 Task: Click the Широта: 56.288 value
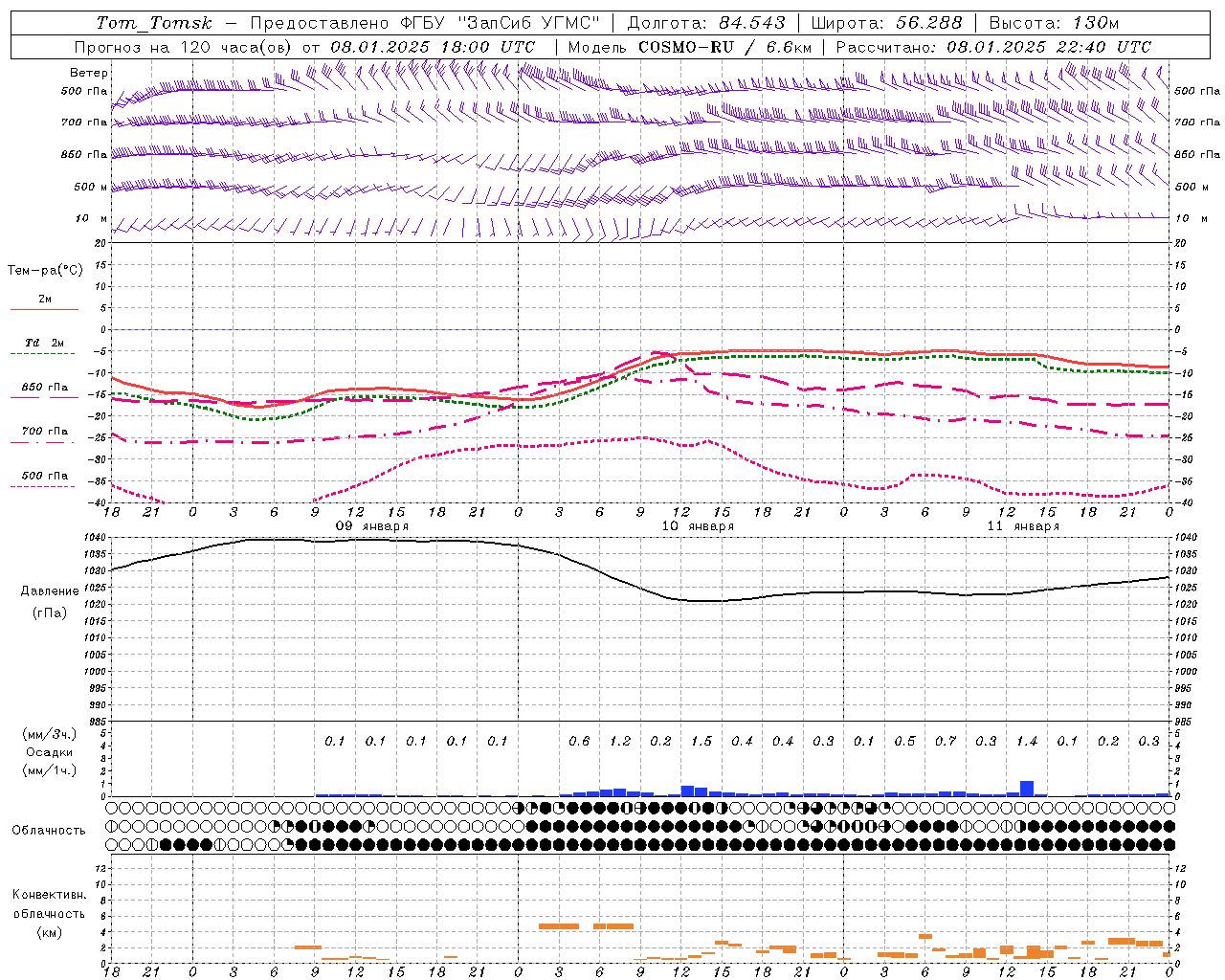887,23
